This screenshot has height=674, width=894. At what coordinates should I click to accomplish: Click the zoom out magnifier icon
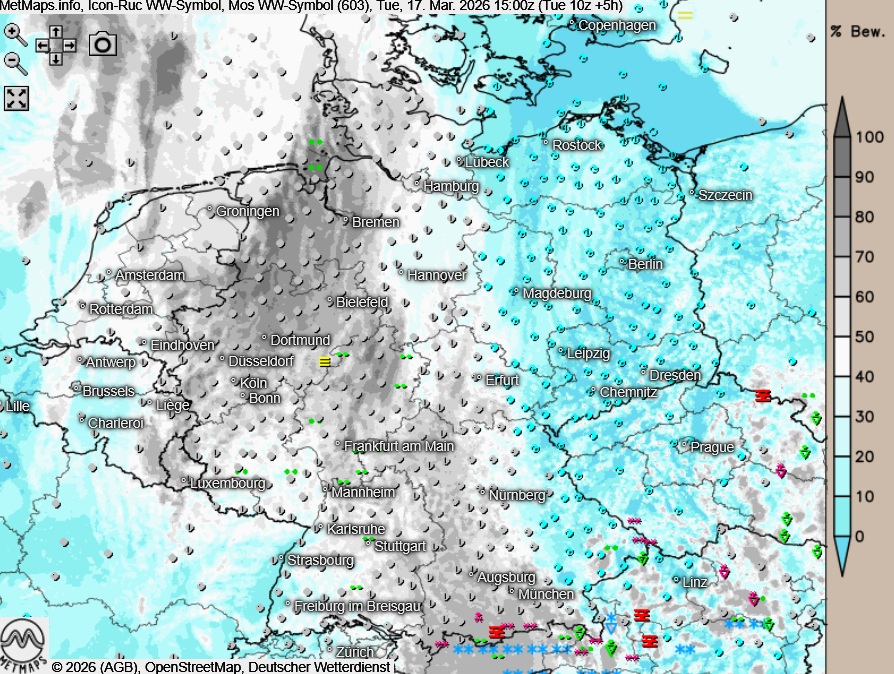pos(15,63)
